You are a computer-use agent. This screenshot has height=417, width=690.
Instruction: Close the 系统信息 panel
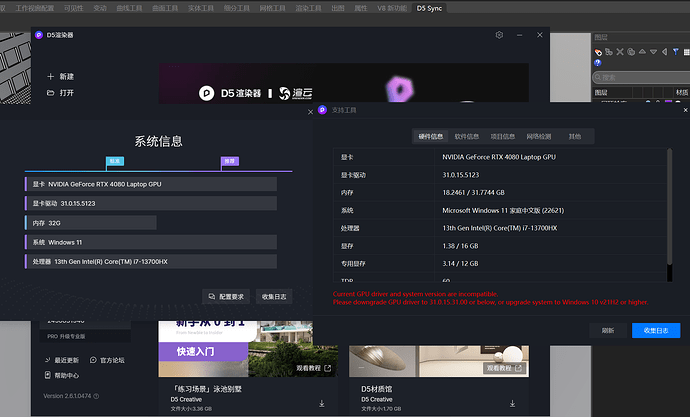pos(310,112)
